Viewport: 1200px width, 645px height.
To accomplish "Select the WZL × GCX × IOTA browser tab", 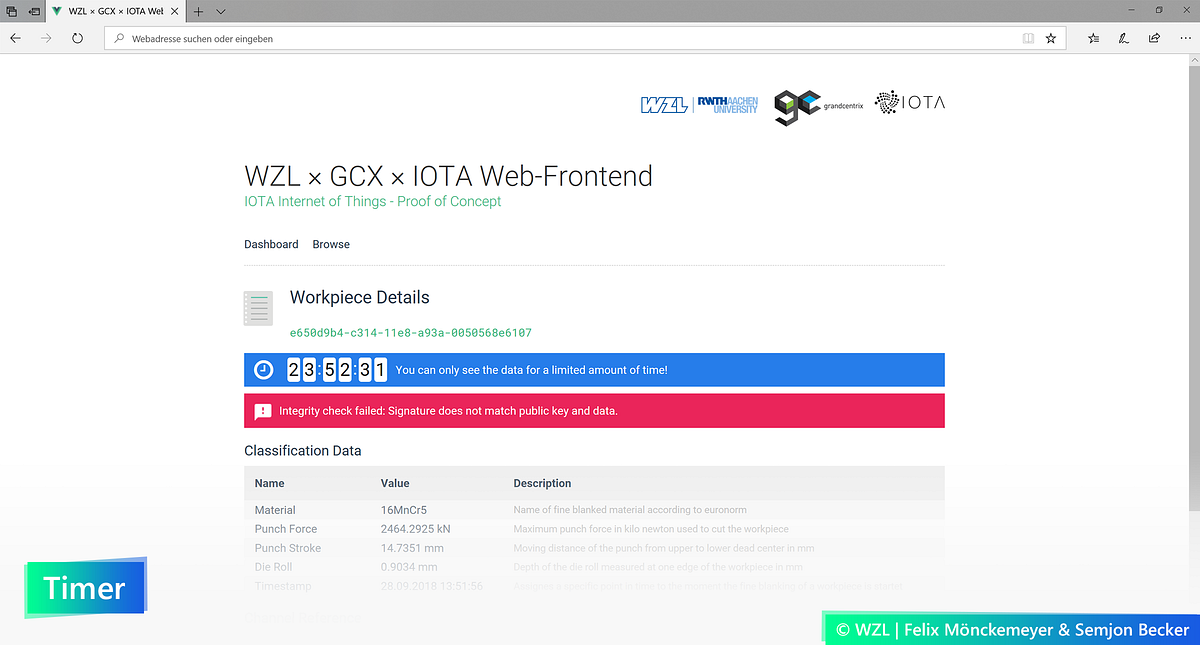I will (116, 11).
